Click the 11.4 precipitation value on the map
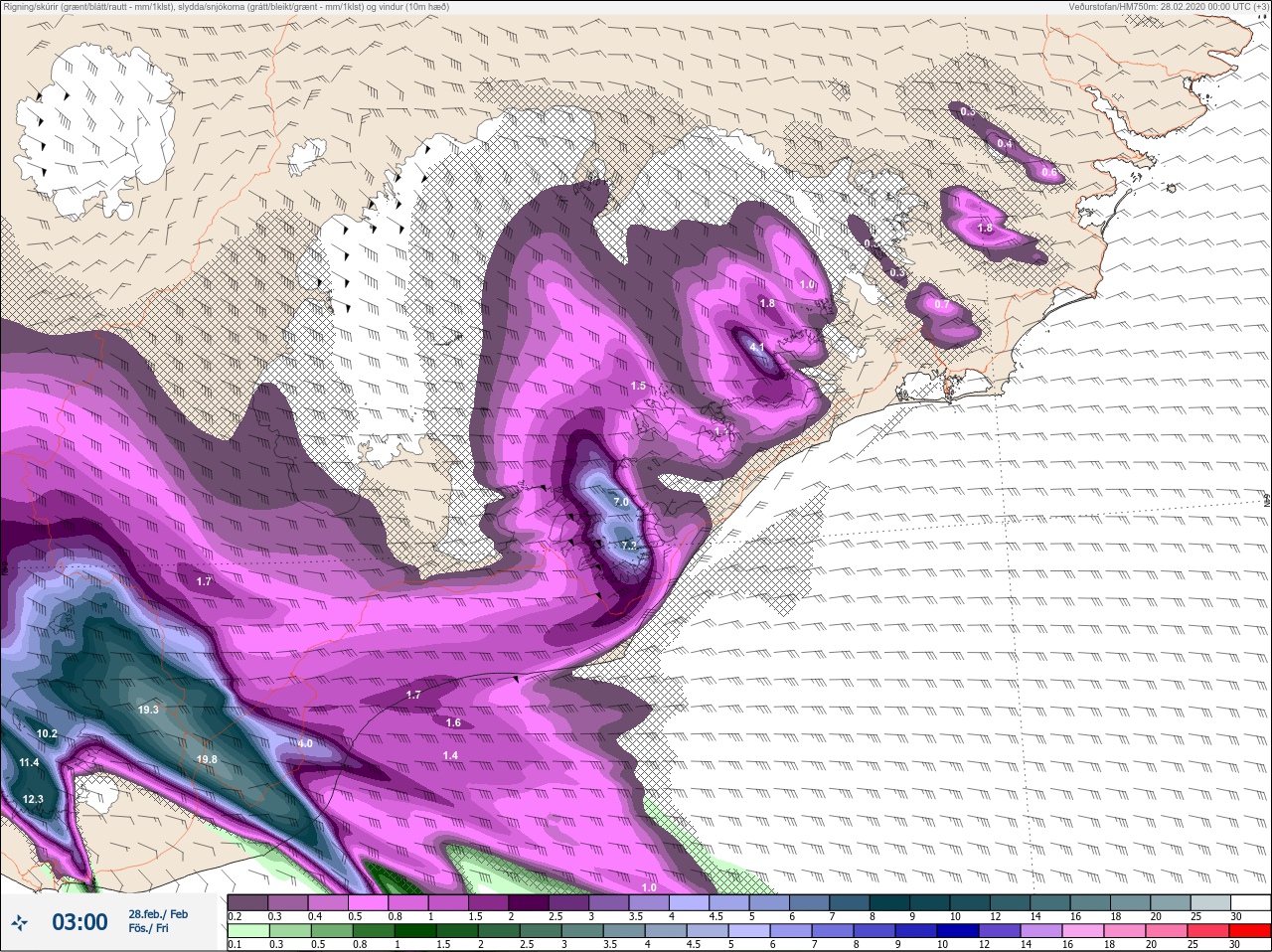The image size is (1272, 952). click(x=29, y=762)
